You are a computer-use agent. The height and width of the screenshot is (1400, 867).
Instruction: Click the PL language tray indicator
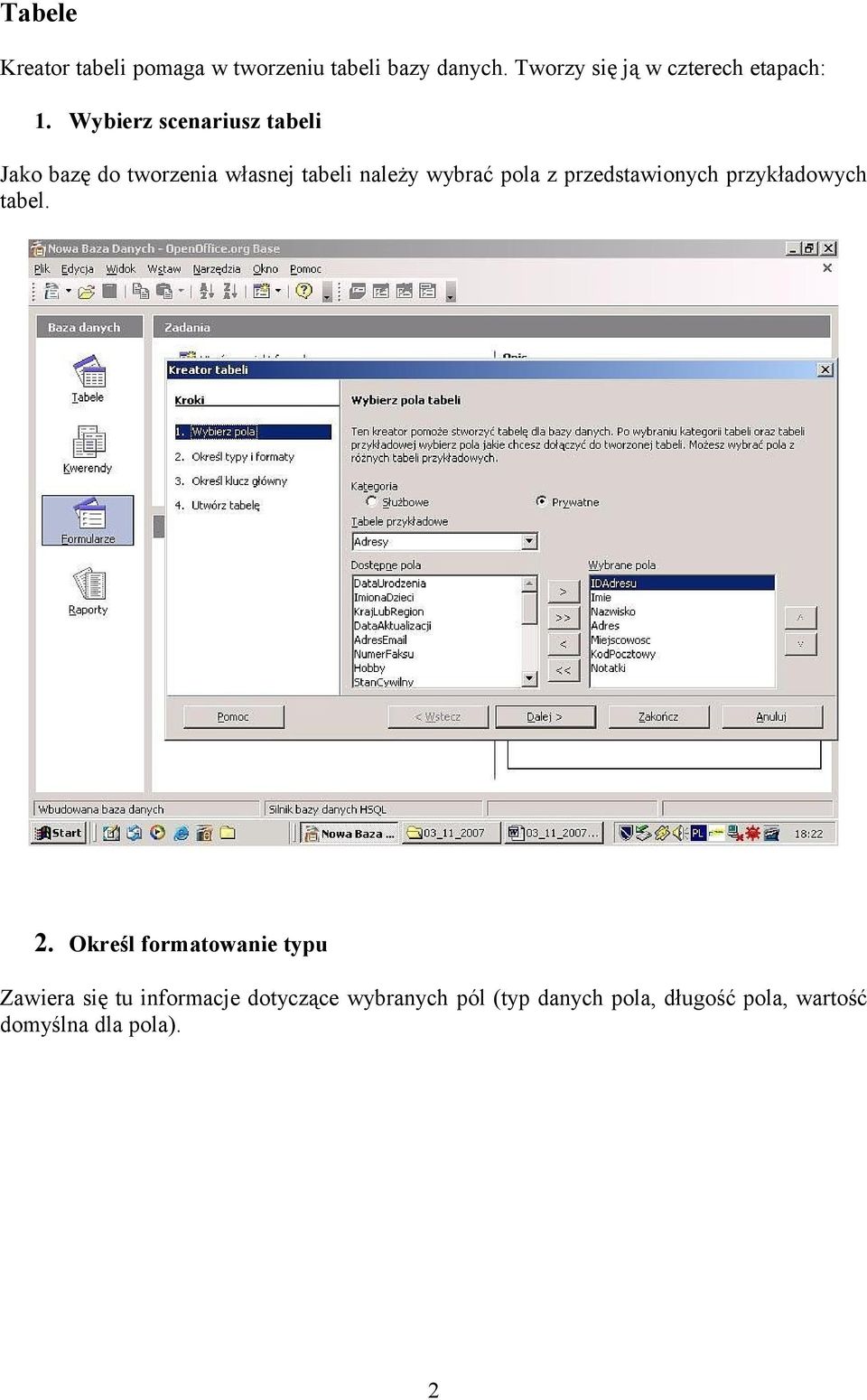[698, 833]
